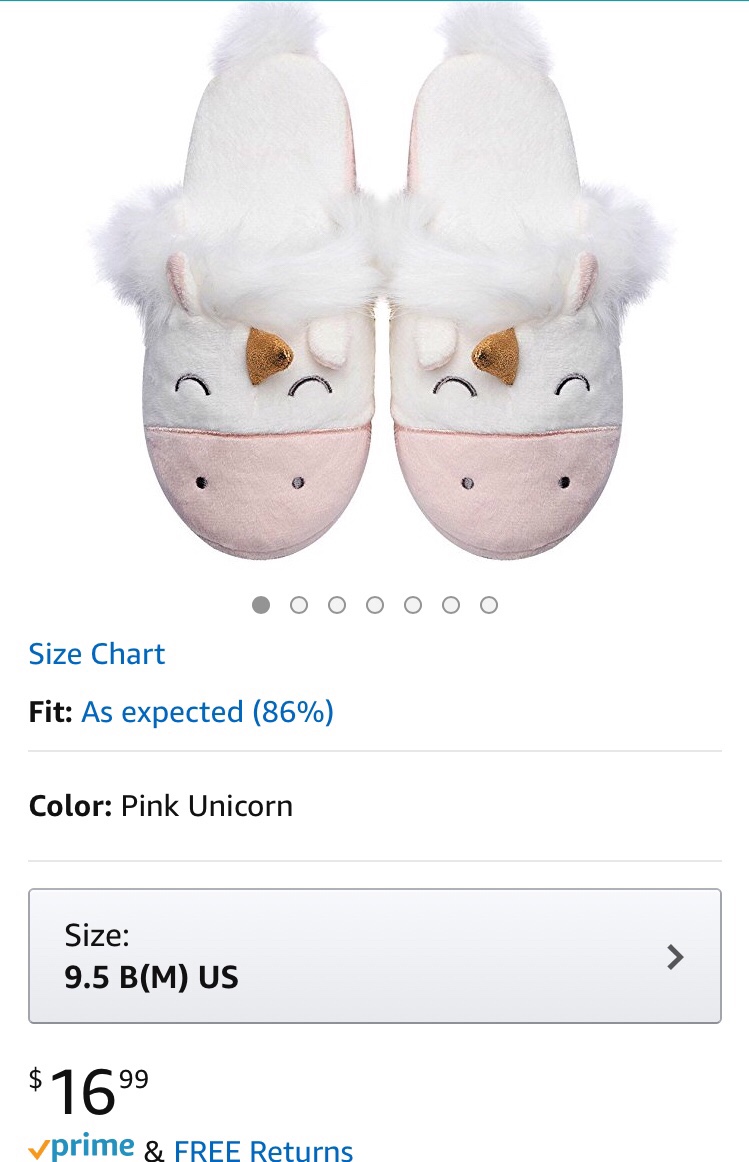Open the Size 9.5 B(M) US selector
Image resolution: width=749 pixels, height=1162 pixels.
coord(374,955)
